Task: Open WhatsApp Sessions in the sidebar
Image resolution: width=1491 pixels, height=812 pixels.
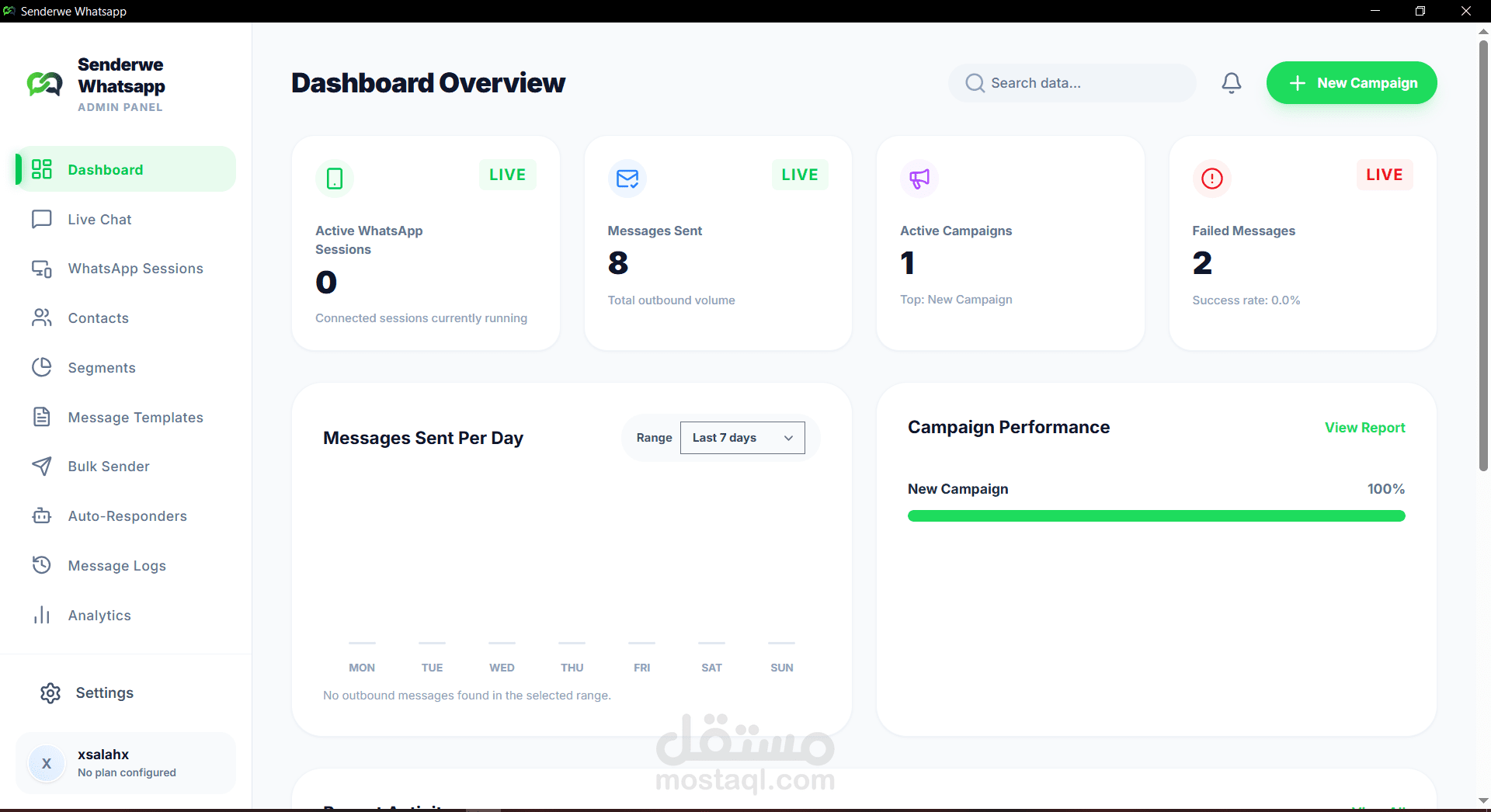Action: [126, 269]
